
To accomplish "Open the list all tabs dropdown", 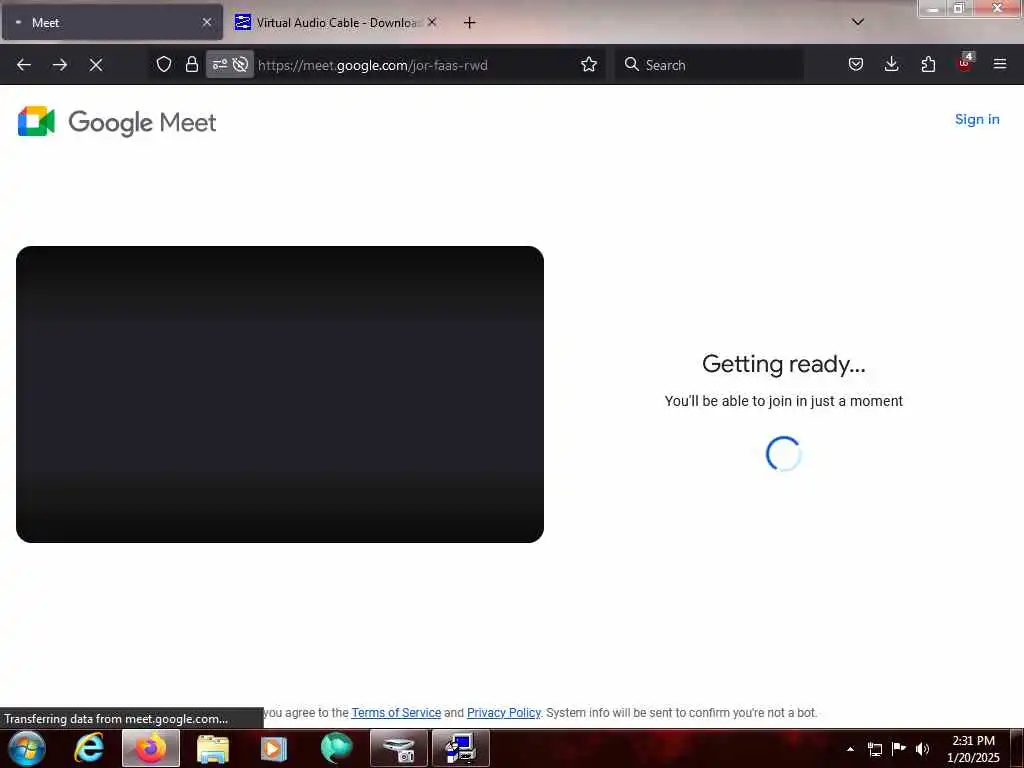I will pos(858,22).
